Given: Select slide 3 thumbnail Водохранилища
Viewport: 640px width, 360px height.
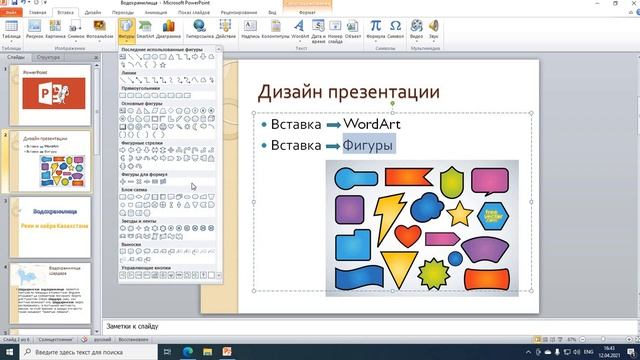Looking at the screenshot, I should pyautogui.click(x=51, y=227).
